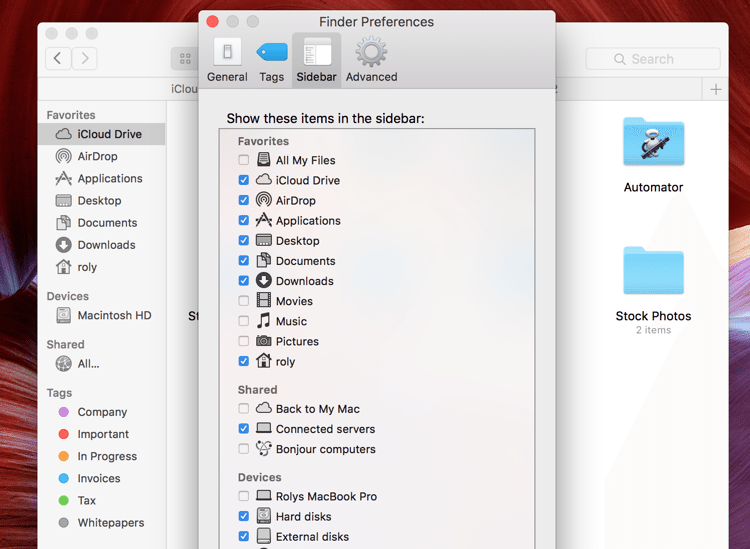The height and width of the screenshot is (549, 750).
Task: Select the red Important tag
Action: (x=101, y=434)
